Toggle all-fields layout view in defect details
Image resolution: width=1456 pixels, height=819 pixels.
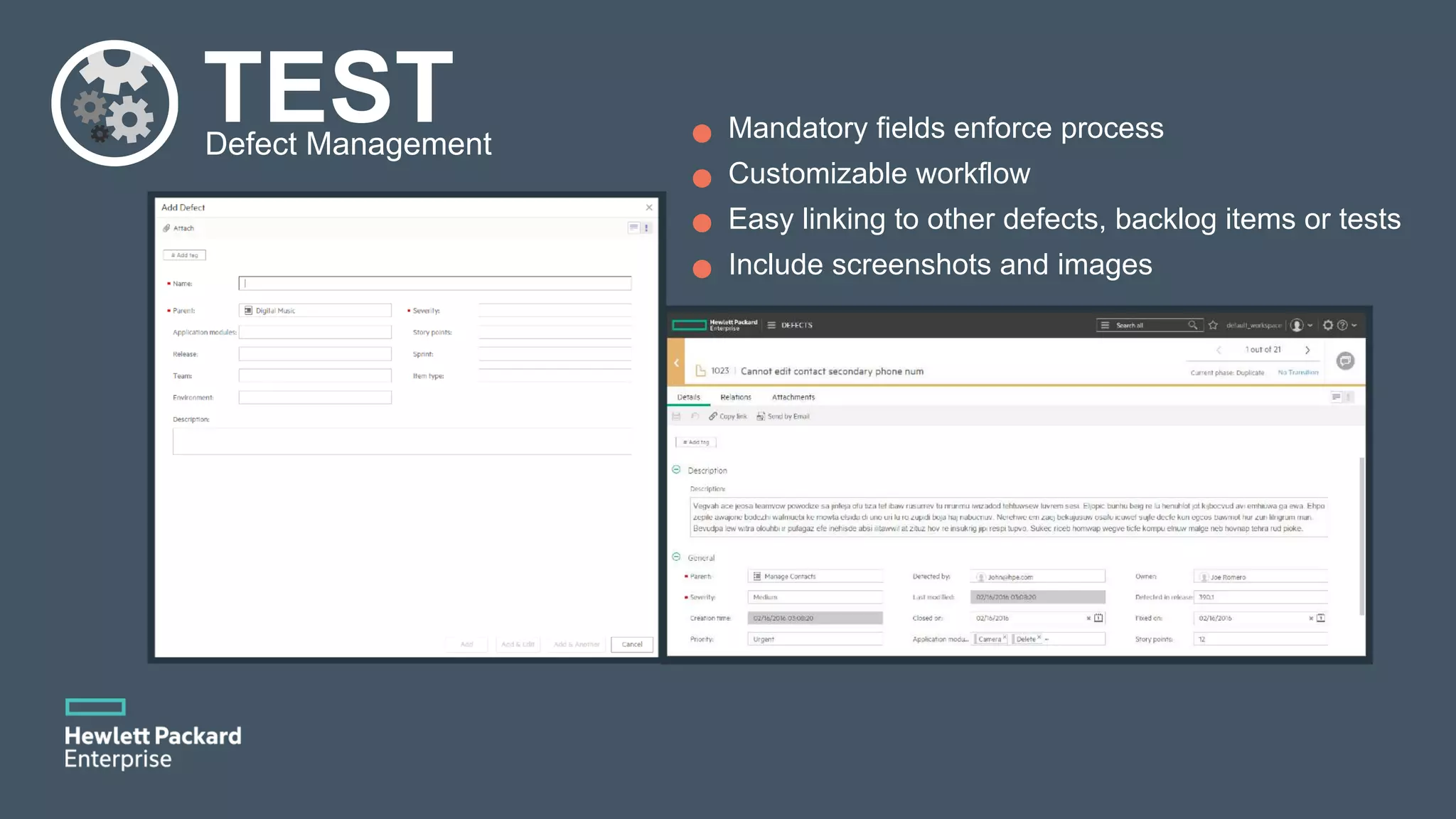pos(1336,397)
